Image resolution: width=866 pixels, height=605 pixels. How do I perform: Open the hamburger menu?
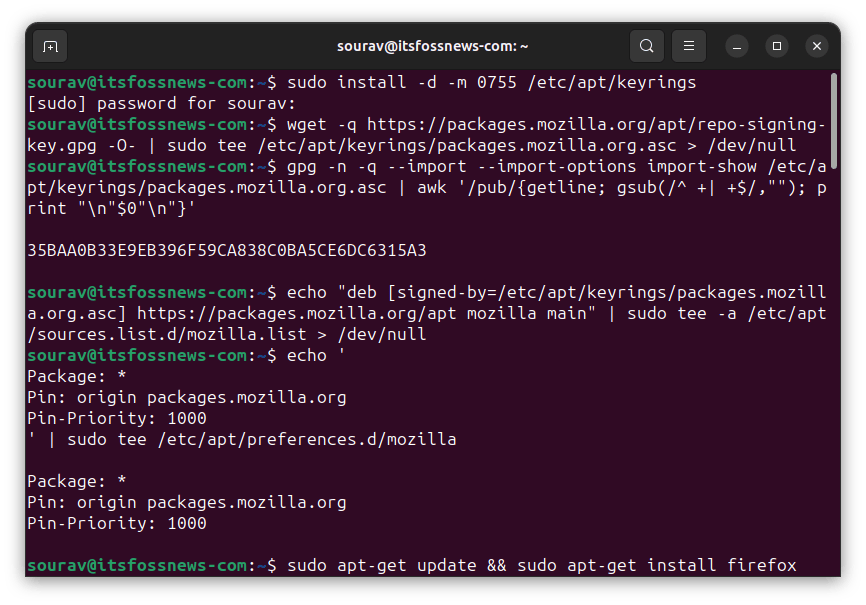(688, 46)
